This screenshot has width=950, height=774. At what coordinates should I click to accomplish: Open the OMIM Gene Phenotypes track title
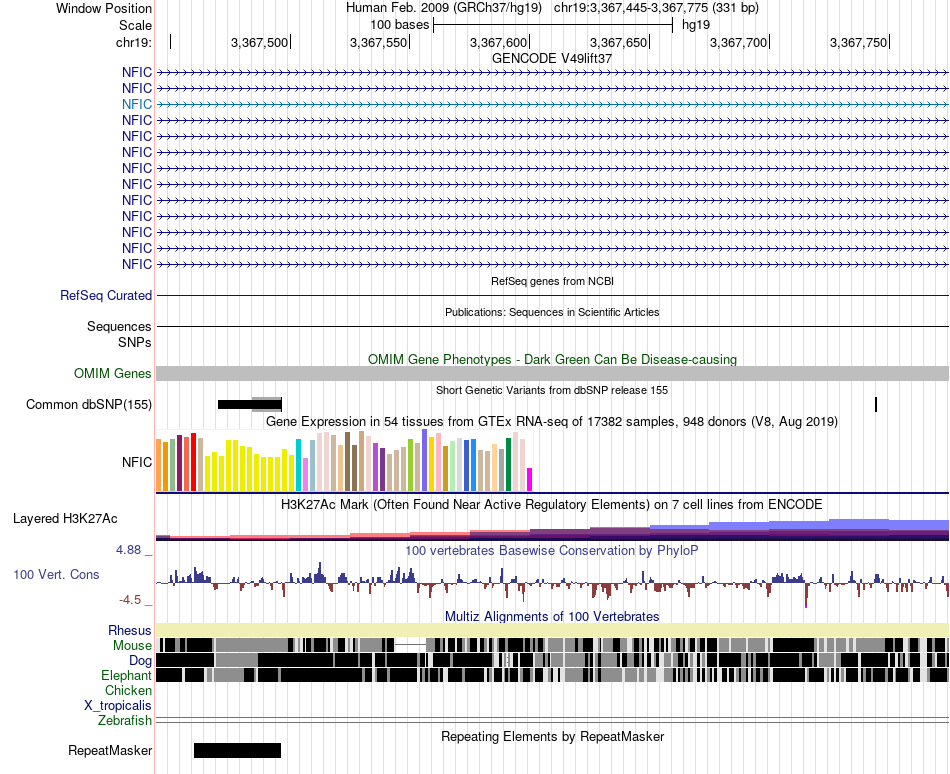point(552,359)
